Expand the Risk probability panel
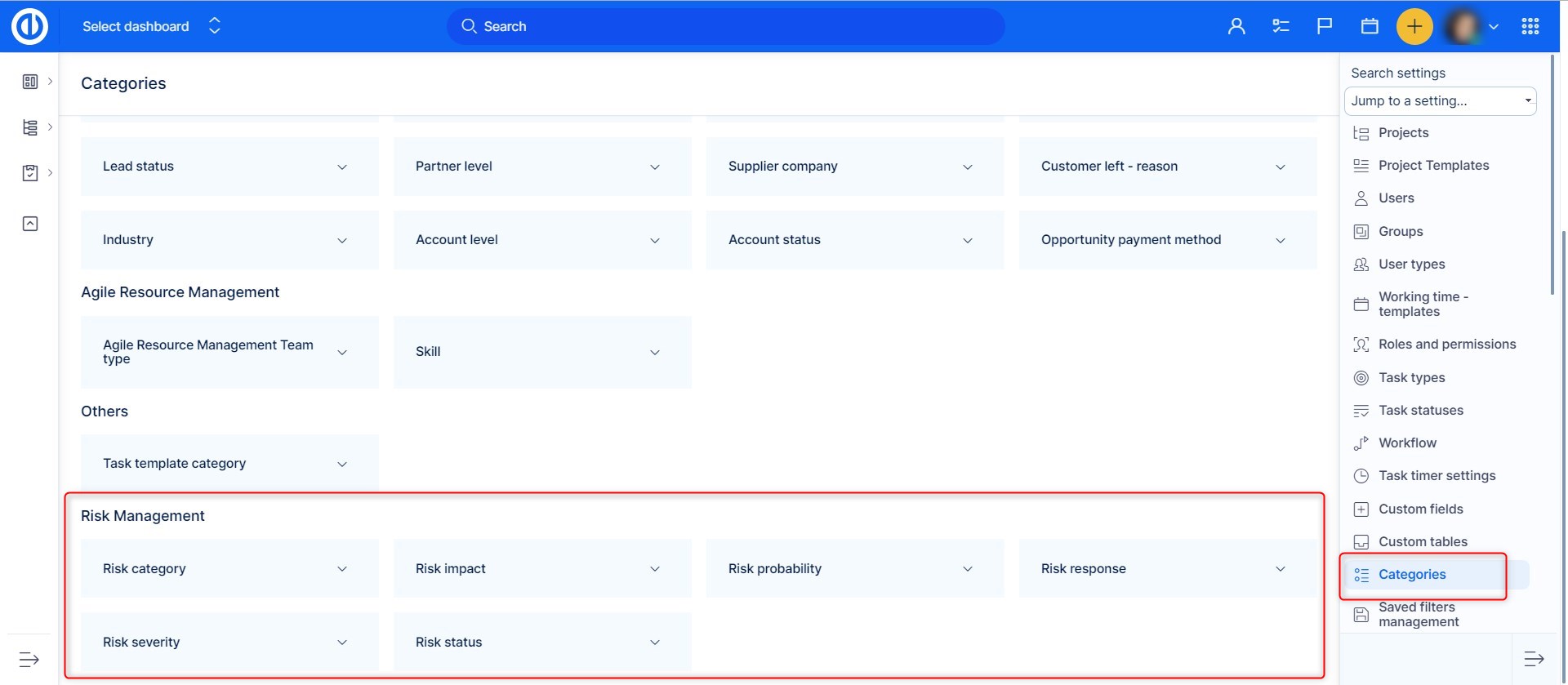Screen dimensions: 1568x685 pyautogui.click(x=967, y=569)
